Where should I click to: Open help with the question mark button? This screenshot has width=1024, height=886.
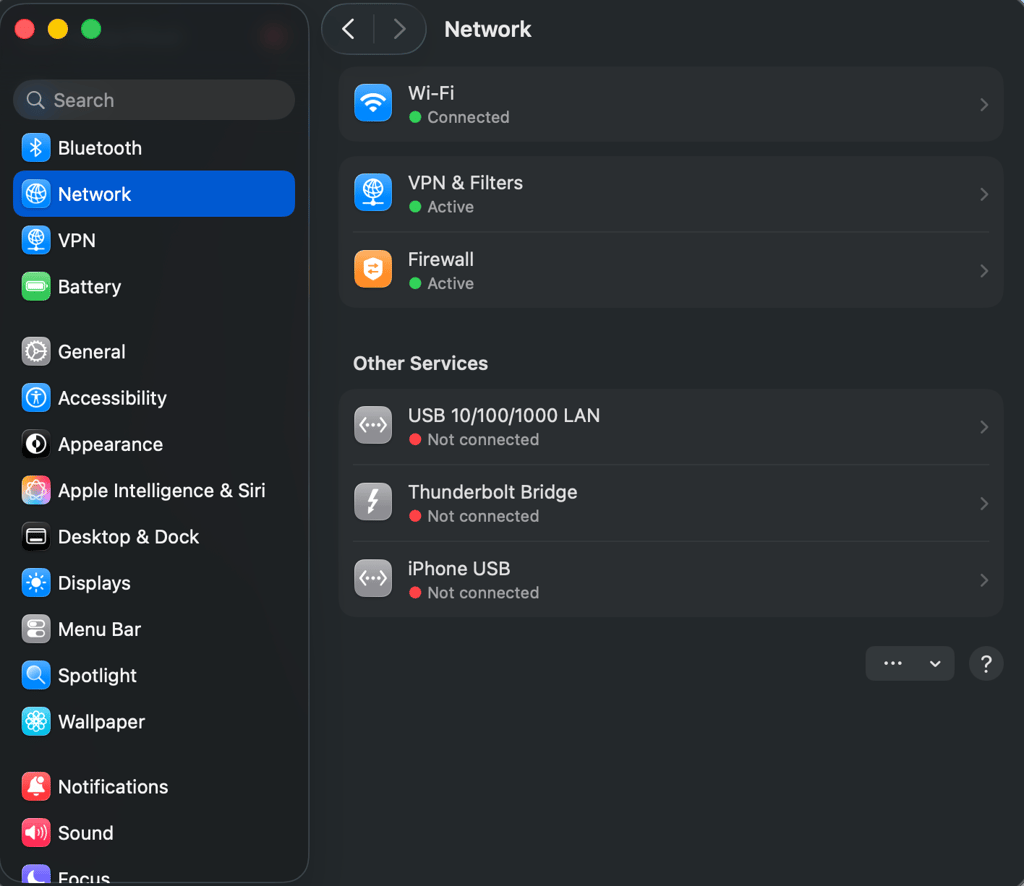click(x=986, y=663)
